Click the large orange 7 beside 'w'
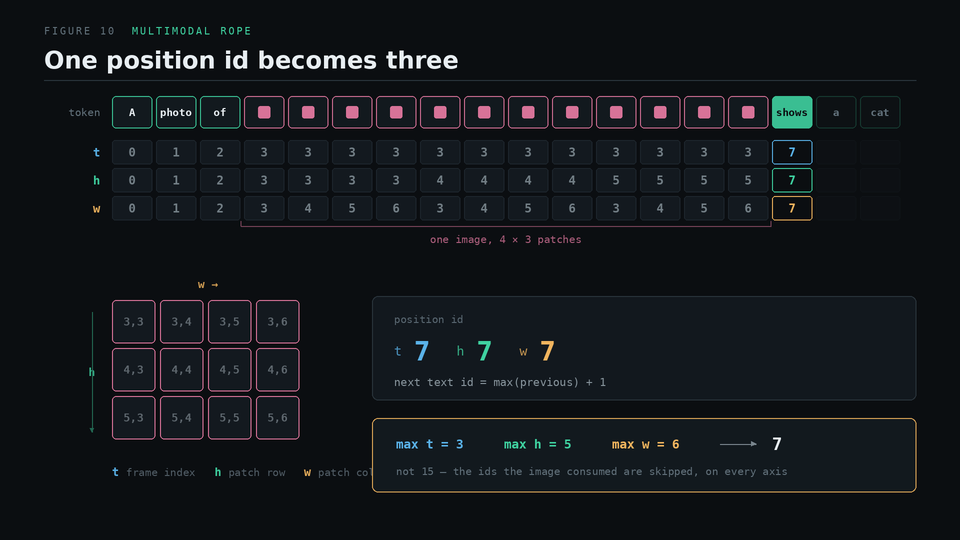Screen dimensions: 960x540 click(x=547, y=351)
